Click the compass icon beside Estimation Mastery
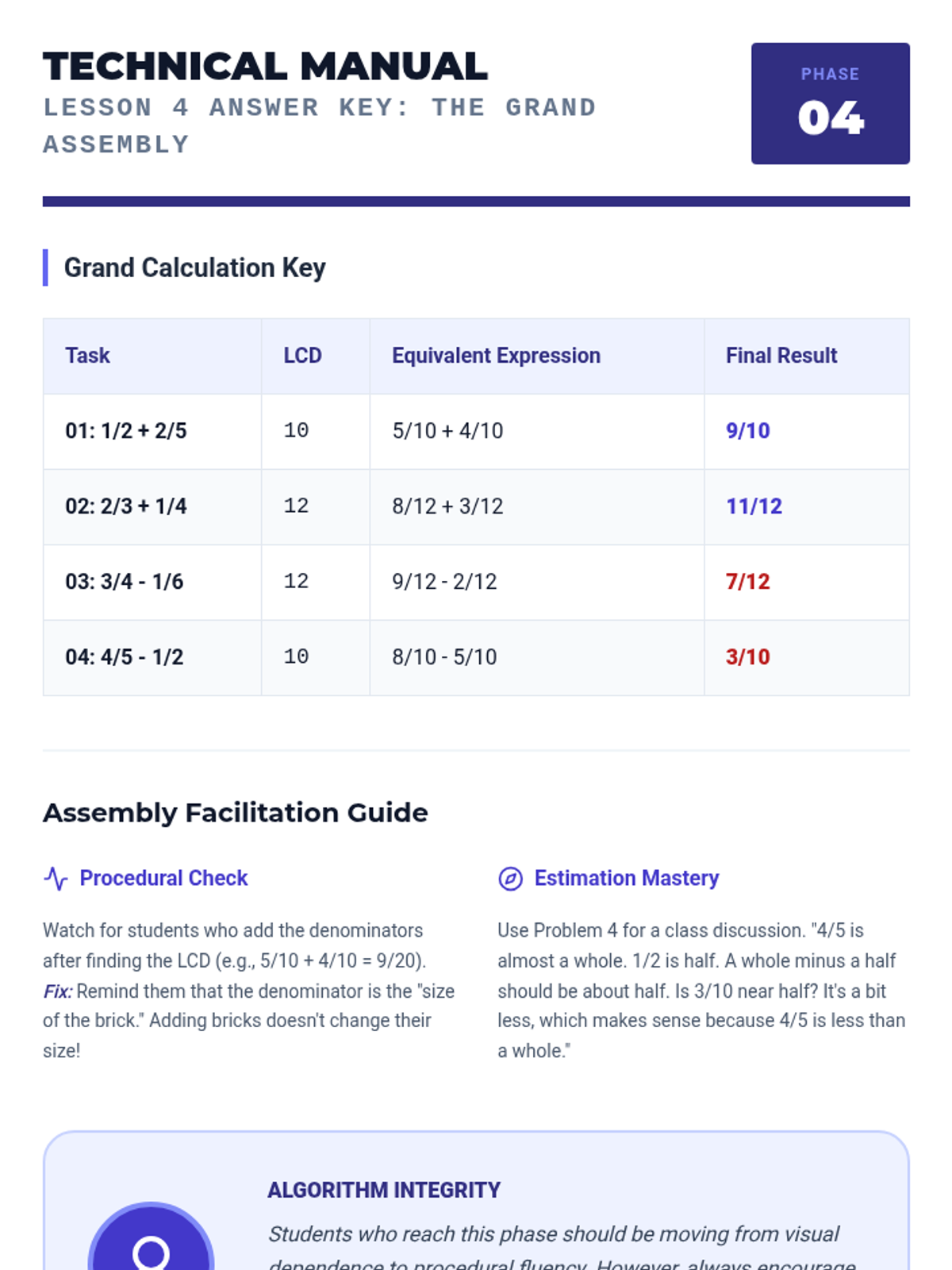The height and width of the screenshot is (1270, 952). pos(510,879)
